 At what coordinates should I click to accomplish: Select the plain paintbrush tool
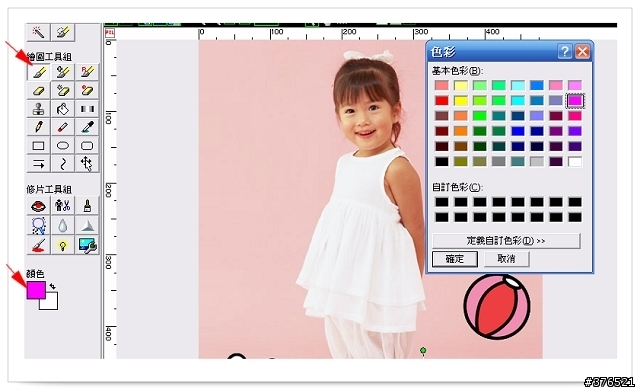click(x=38, y=72)
